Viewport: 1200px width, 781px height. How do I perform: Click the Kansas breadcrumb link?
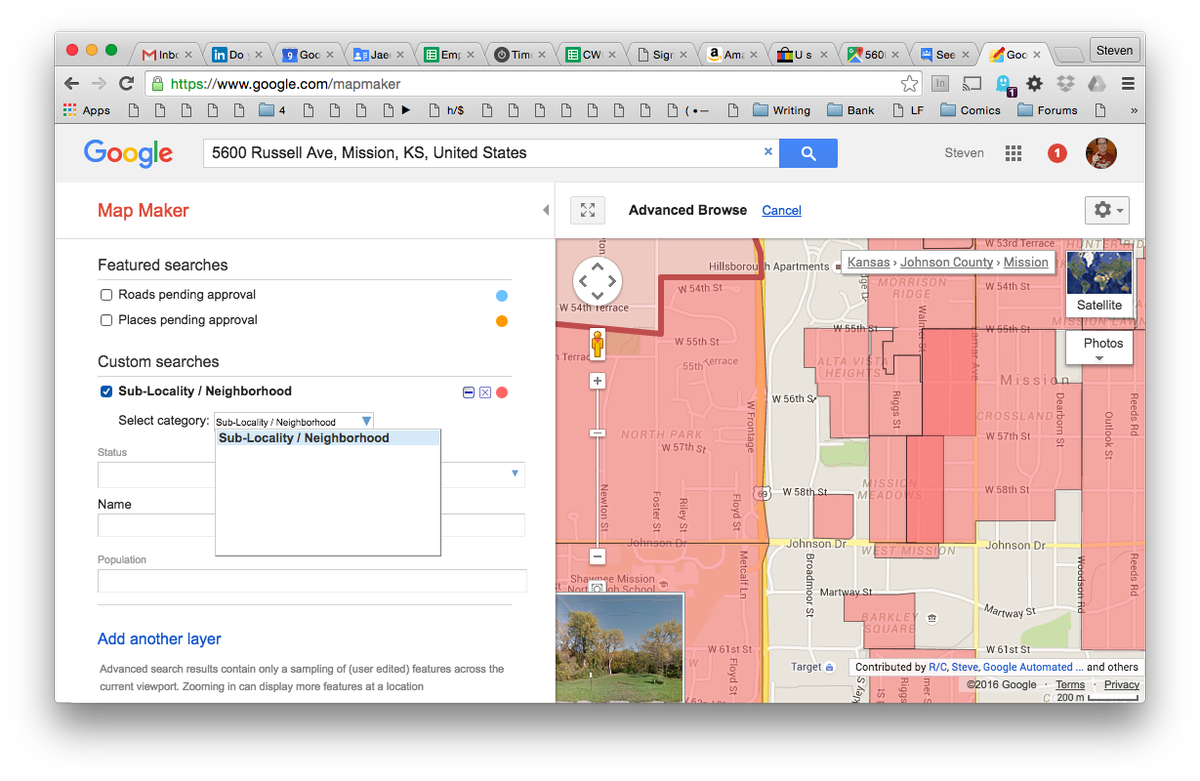(x=869, y=262)
